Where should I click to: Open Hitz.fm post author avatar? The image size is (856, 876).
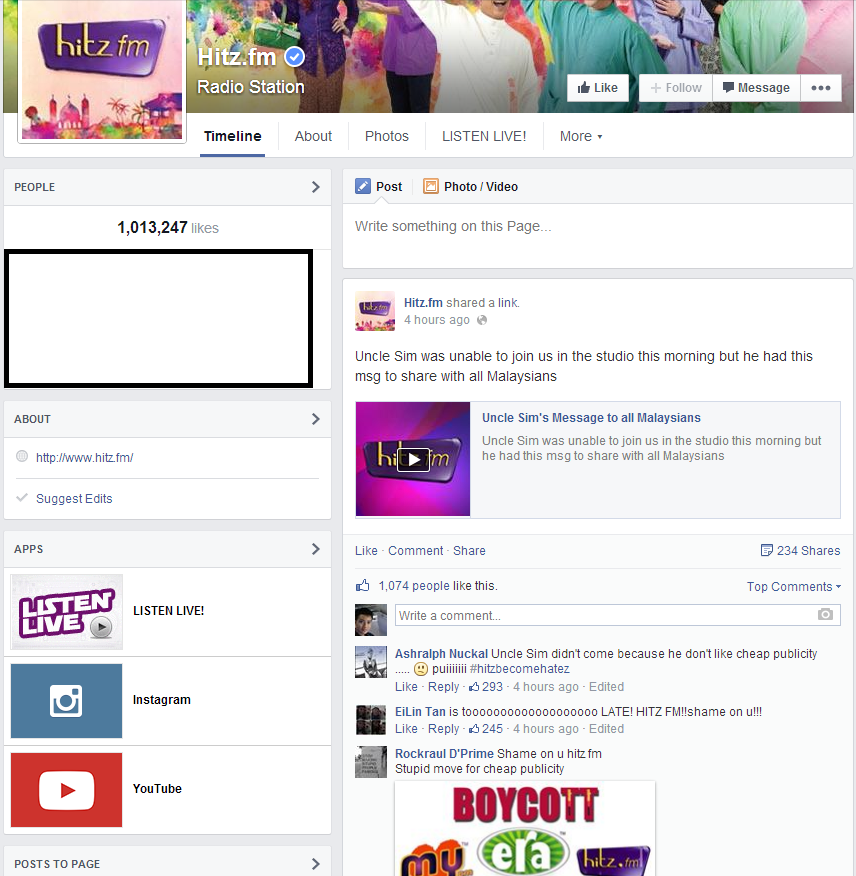tap(375, 311)
